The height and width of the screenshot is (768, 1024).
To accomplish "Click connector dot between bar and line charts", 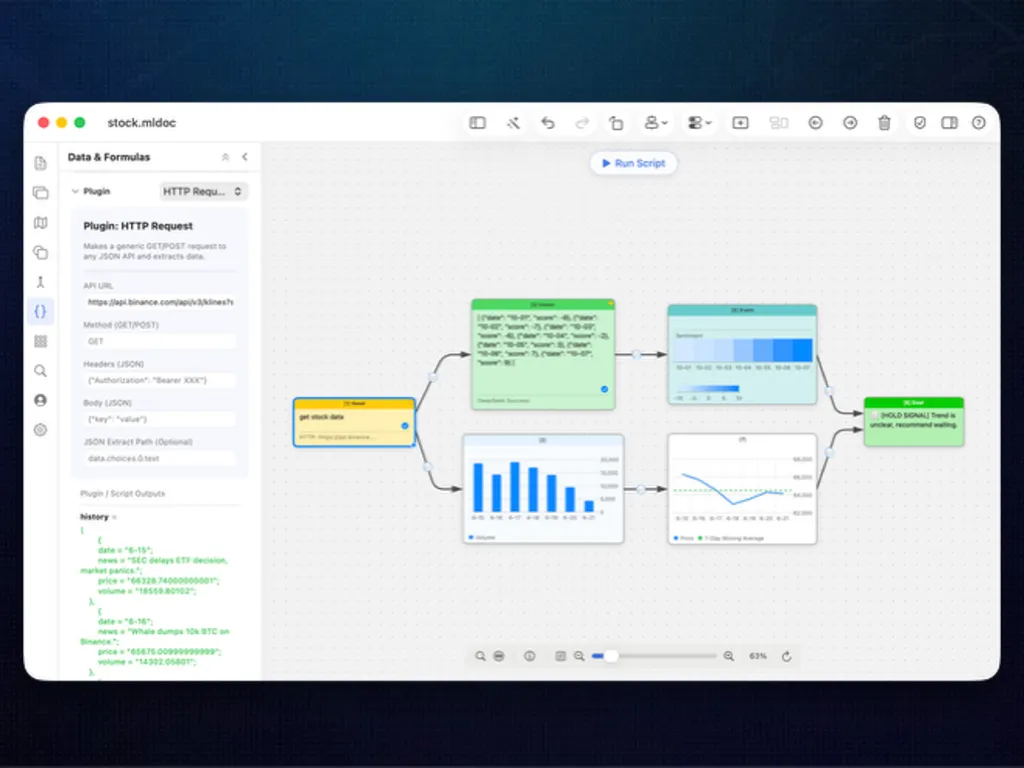I will (x=641, y=489).
